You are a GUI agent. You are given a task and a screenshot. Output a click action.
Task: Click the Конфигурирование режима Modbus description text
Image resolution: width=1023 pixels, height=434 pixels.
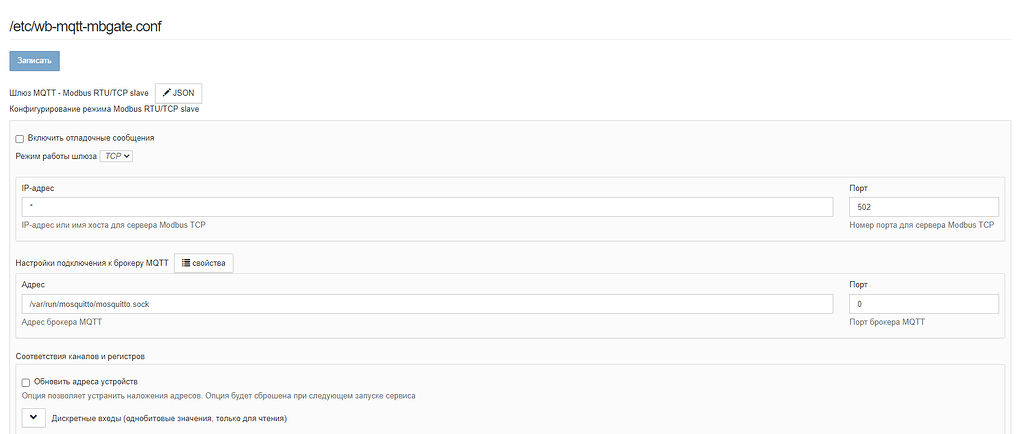tap(104, 109)
